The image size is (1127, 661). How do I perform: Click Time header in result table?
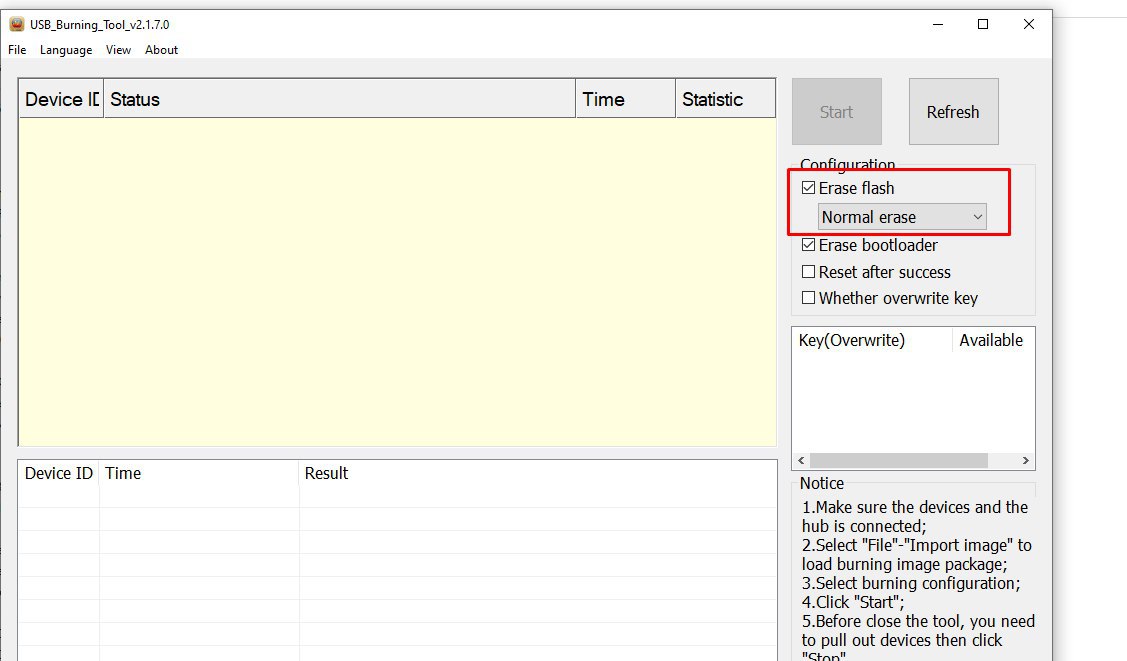pos(199,473)
